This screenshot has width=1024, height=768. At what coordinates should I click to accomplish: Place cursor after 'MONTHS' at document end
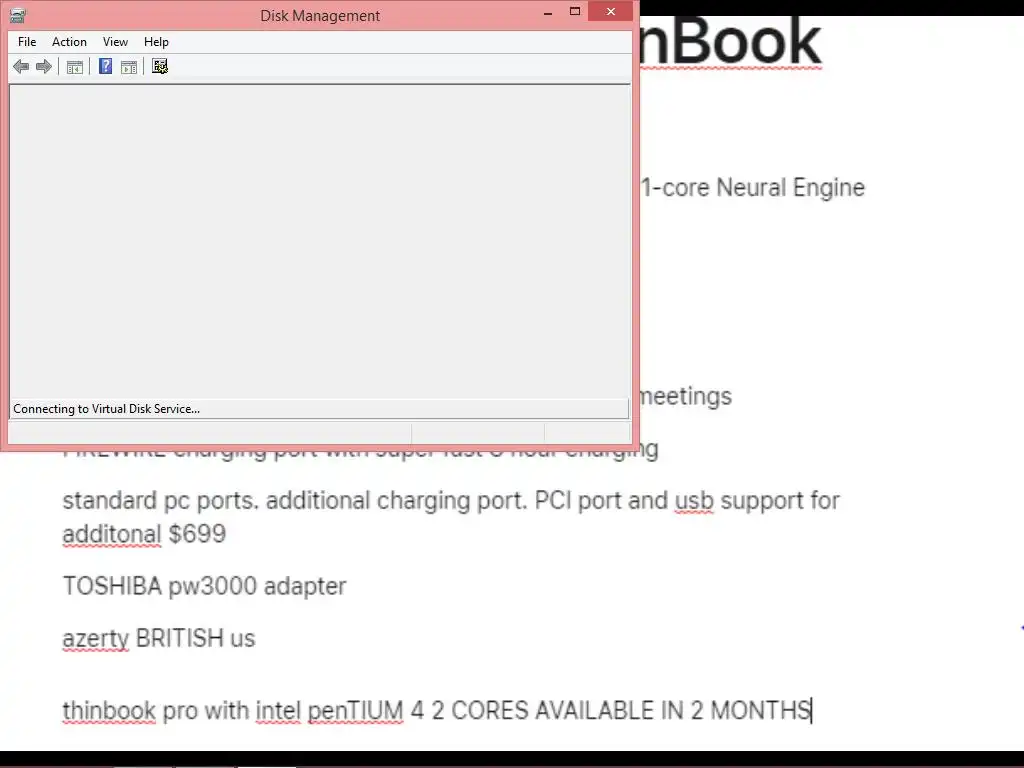(811, 711)
